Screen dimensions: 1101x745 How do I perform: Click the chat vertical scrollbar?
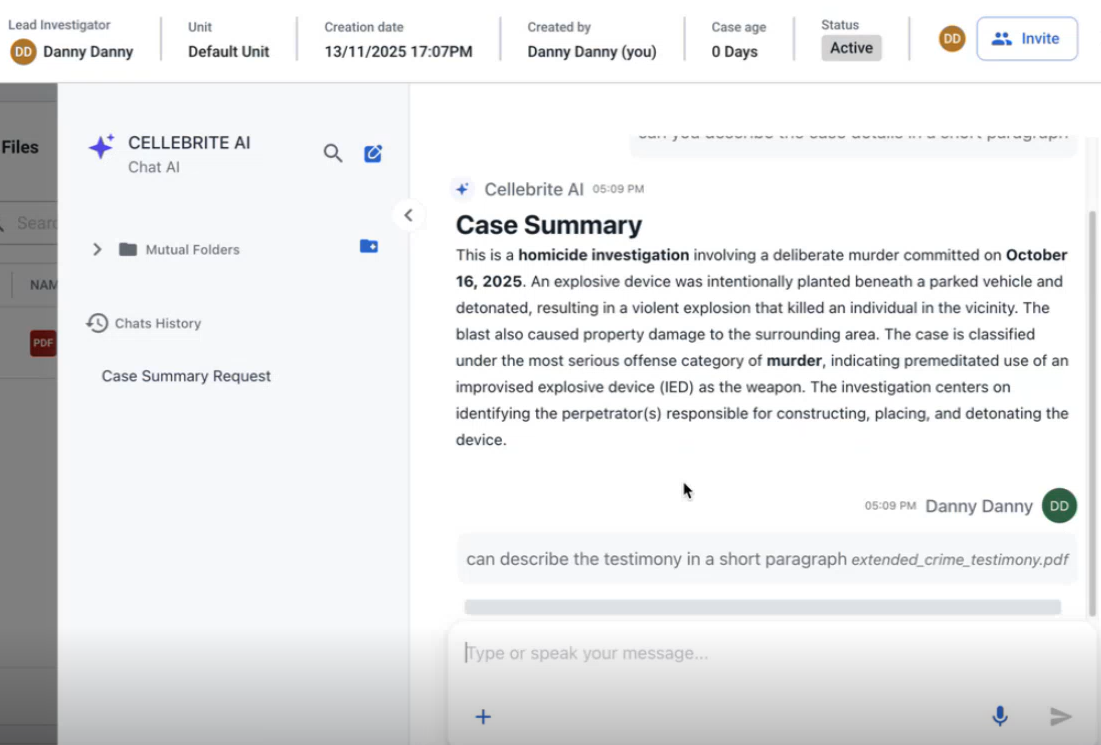click(x=1092, y=400)
